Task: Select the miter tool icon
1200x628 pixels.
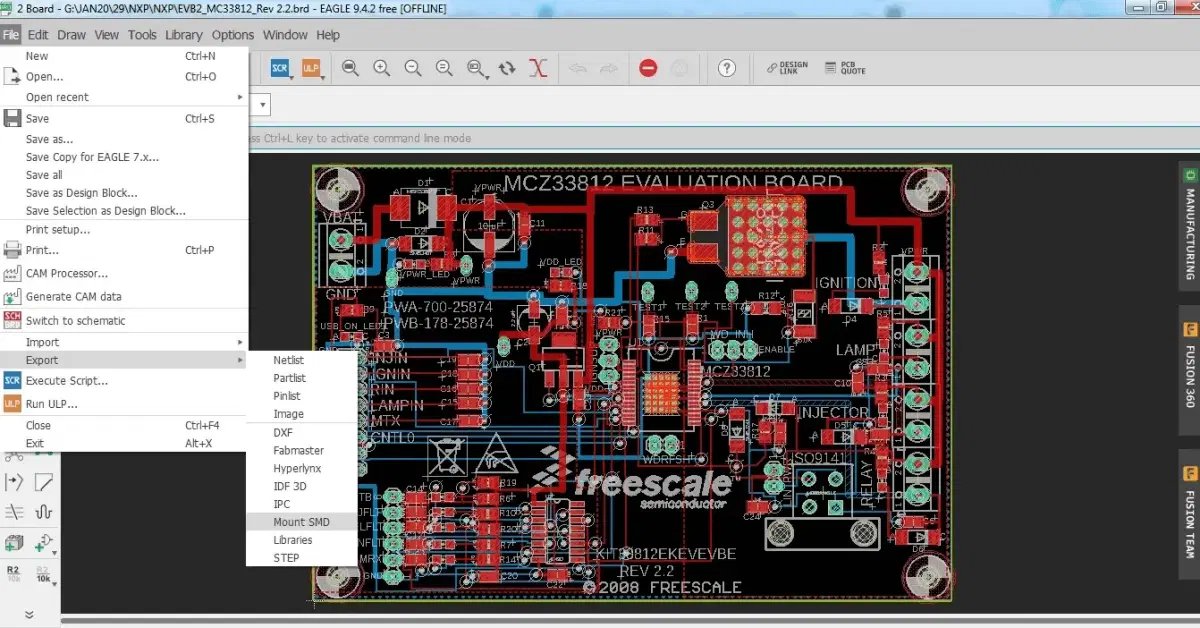Action: click(x=44, y=482)
